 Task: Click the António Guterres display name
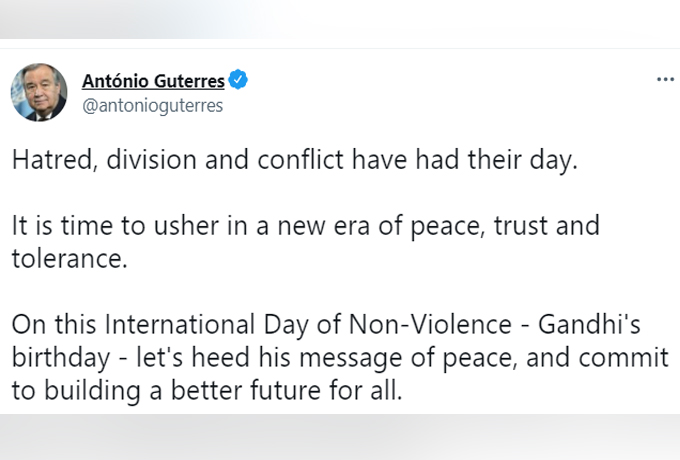(154, 81)
